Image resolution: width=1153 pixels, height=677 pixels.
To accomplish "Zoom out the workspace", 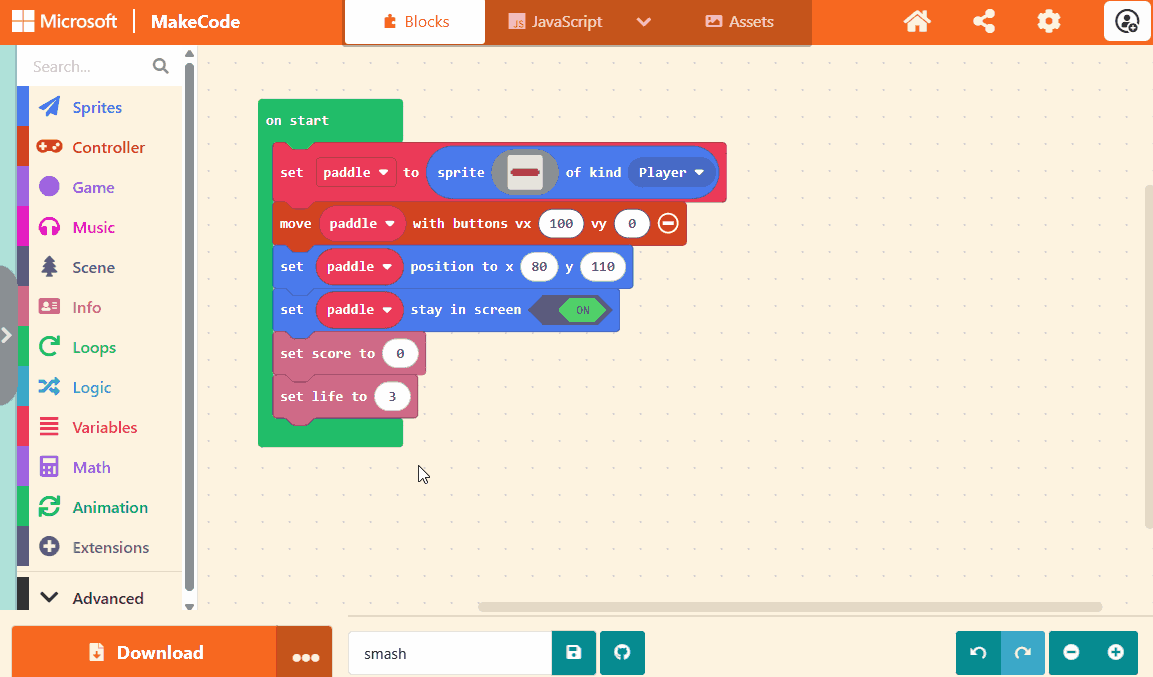I will click(1071, 653).
